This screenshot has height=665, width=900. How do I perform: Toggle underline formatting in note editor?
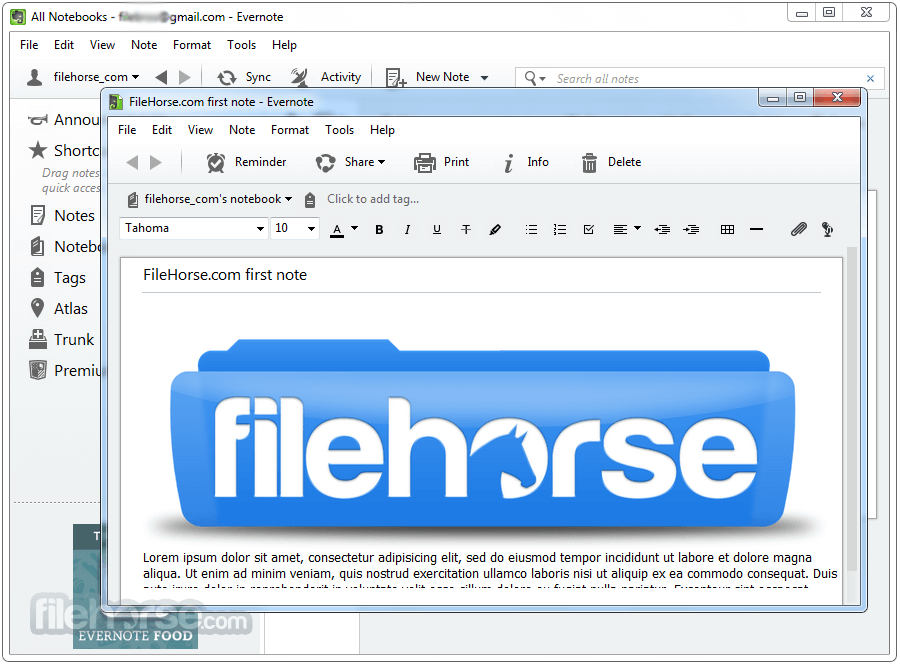437,230
